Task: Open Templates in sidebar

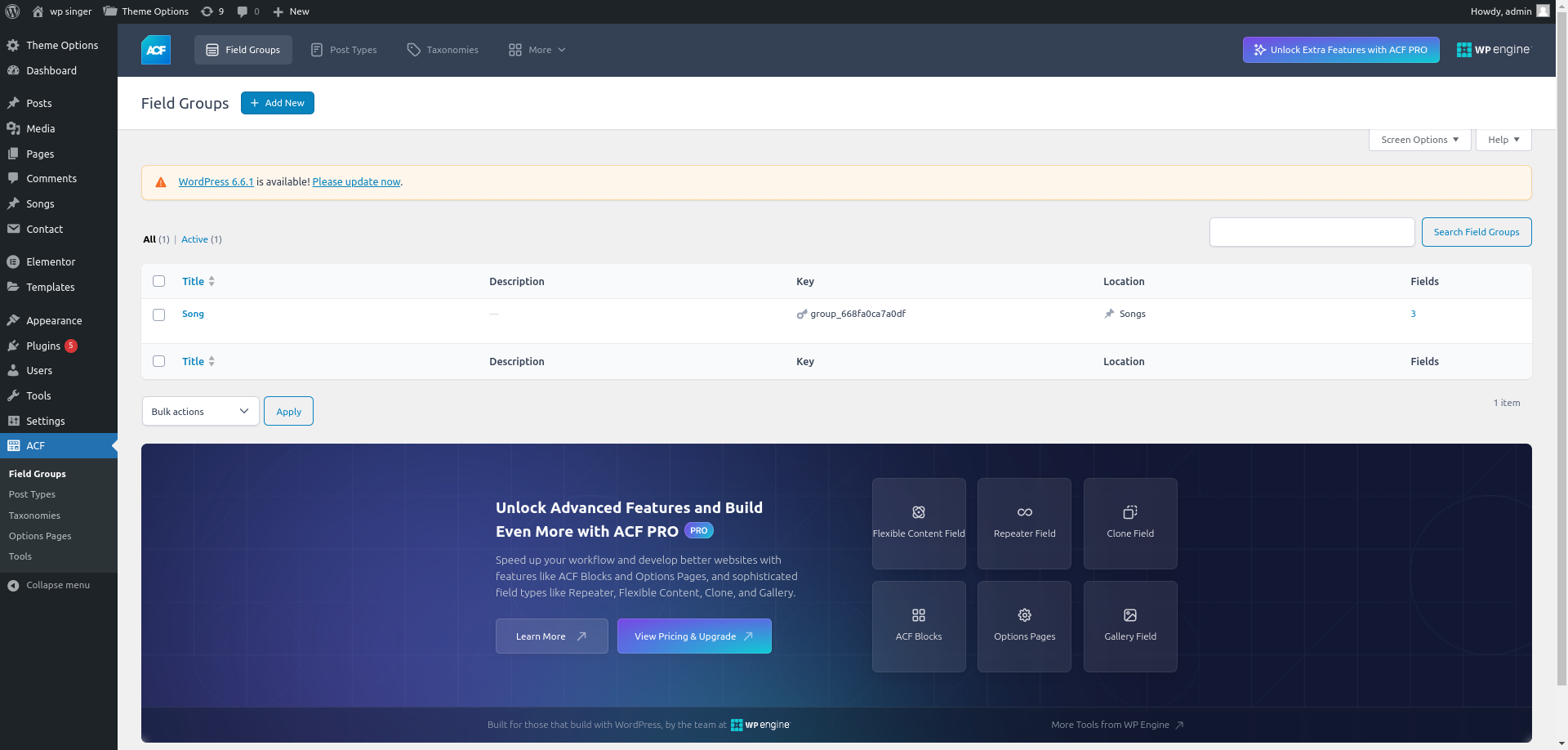Action: [x=59, y=287]
